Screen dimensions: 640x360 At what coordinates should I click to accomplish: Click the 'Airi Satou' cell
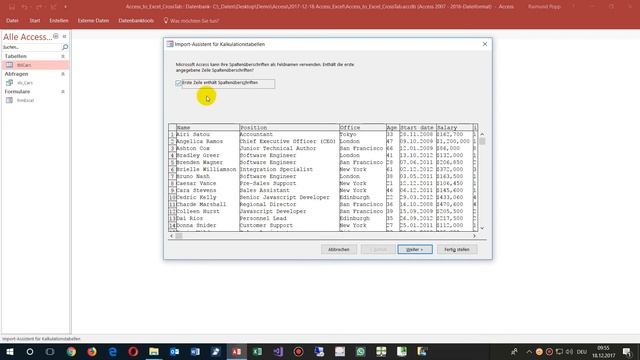207,134
